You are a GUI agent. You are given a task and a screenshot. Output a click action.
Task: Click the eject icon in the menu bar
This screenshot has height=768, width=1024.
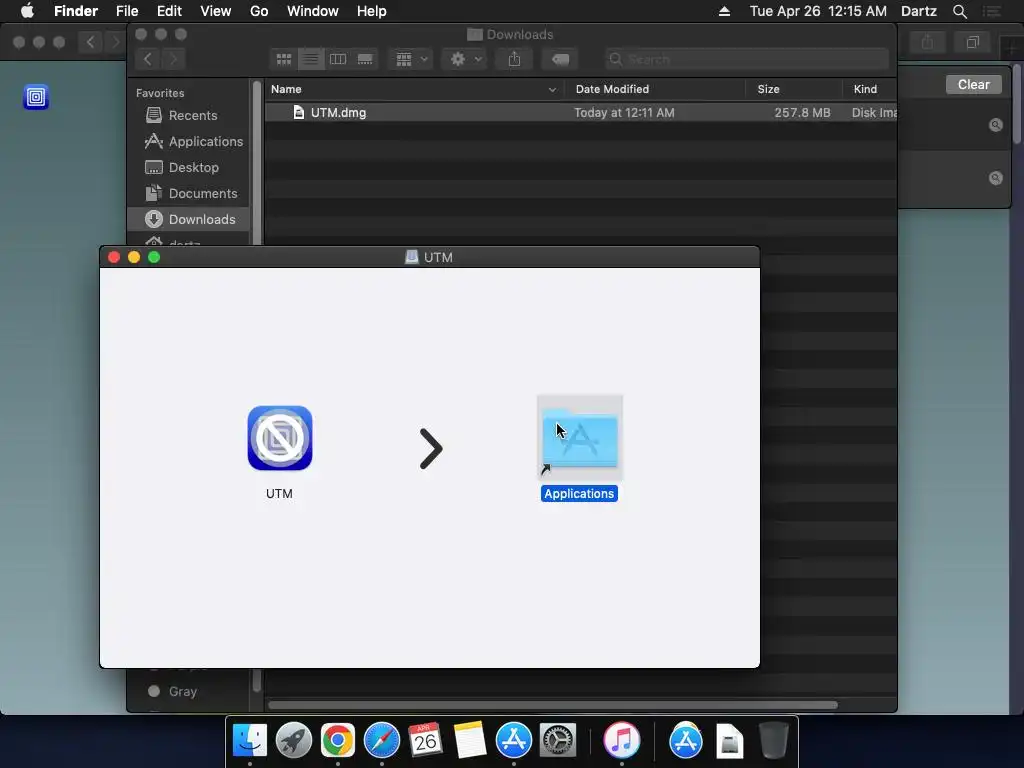[724, 11]
